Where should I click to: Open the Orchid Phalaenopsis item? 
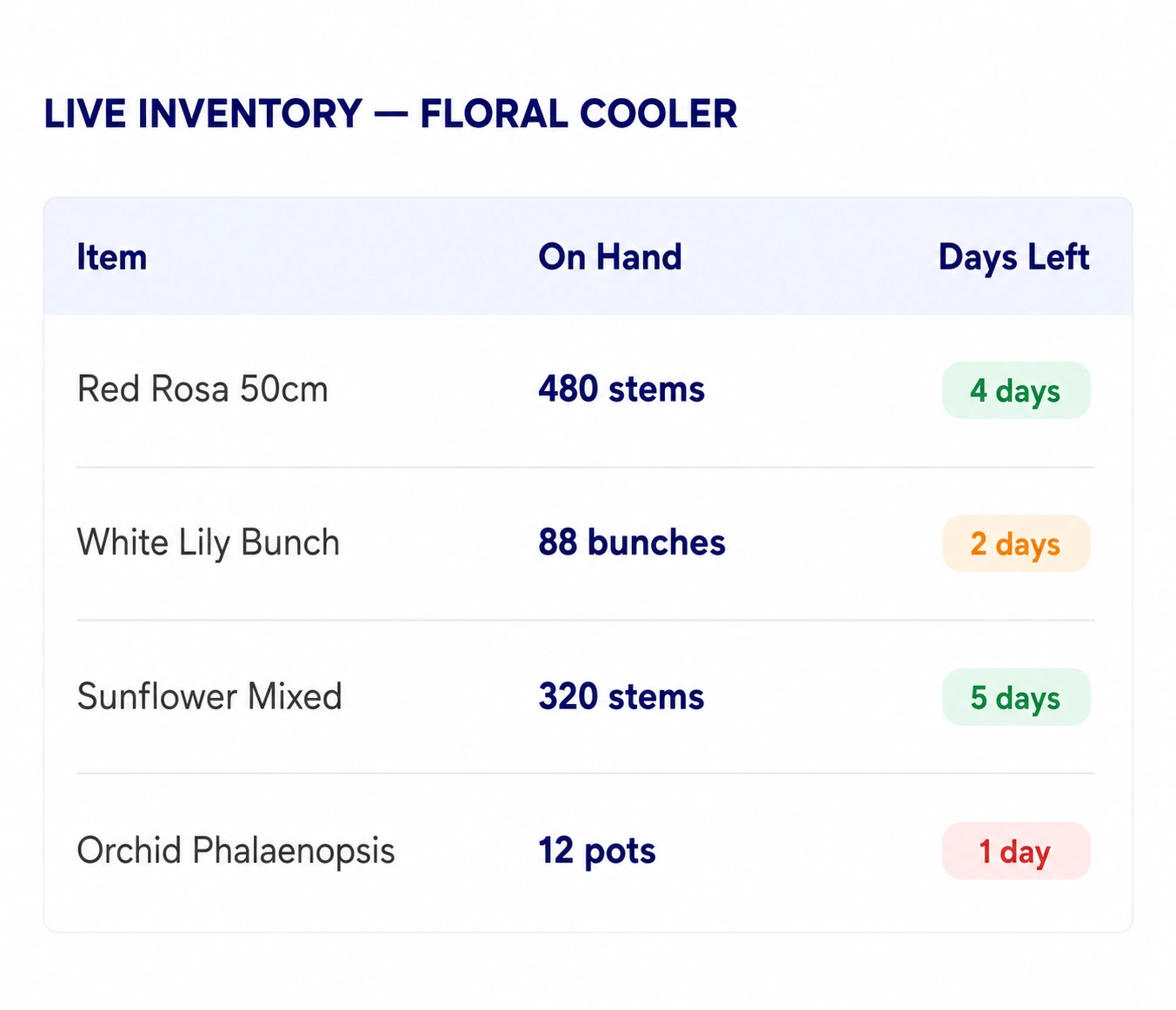[236, 850]
